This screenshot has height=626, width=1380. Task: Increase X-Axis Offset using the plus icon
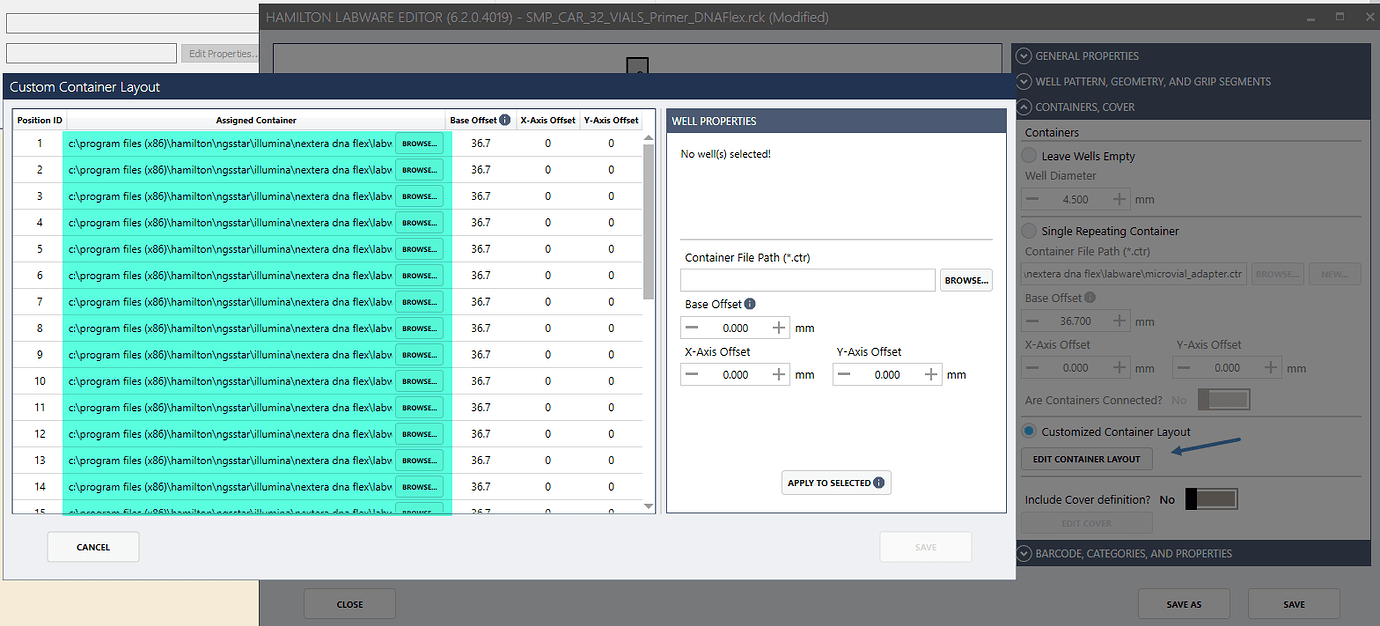[778, 374]
